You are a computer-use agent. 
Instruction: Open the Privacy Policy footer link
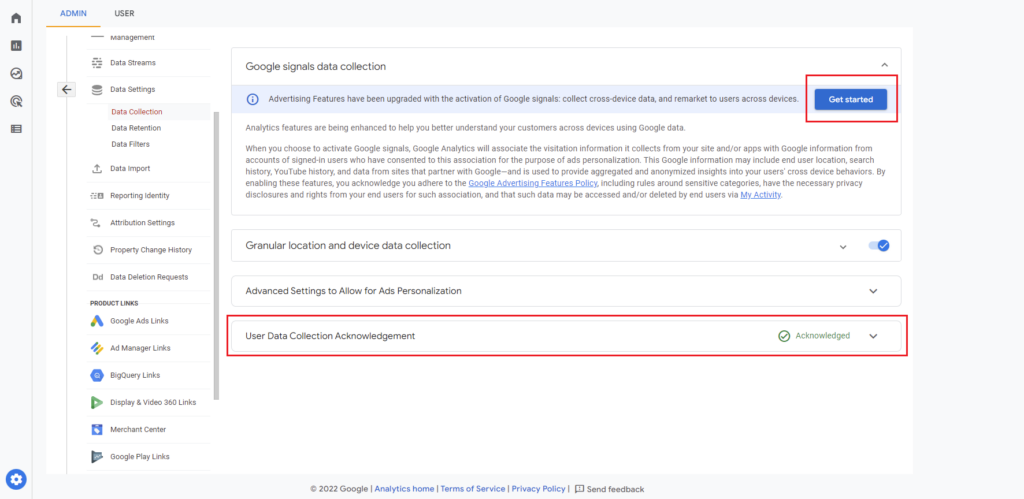(539, 489)
